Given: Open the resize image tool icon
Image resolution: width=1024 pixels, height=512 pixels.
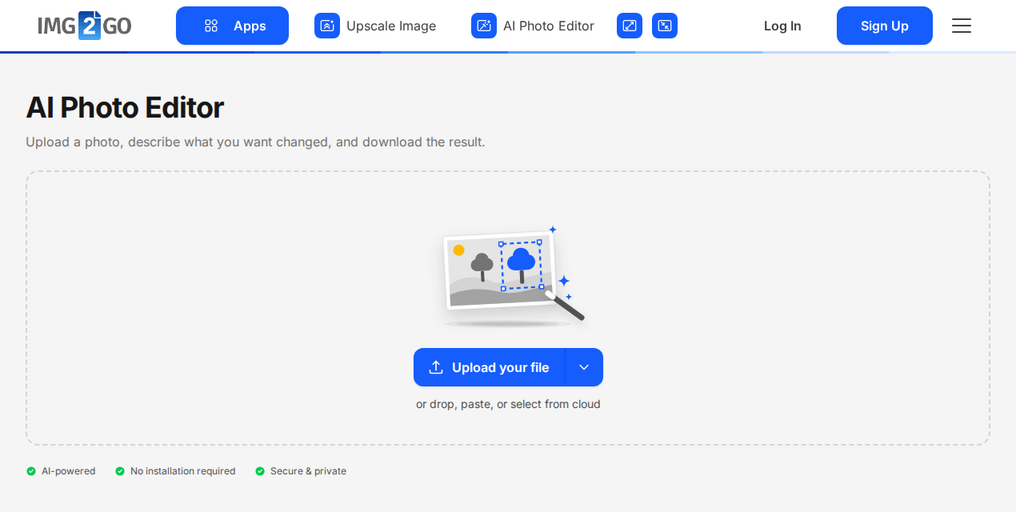Looking at the screenshot, I should 630,26.
